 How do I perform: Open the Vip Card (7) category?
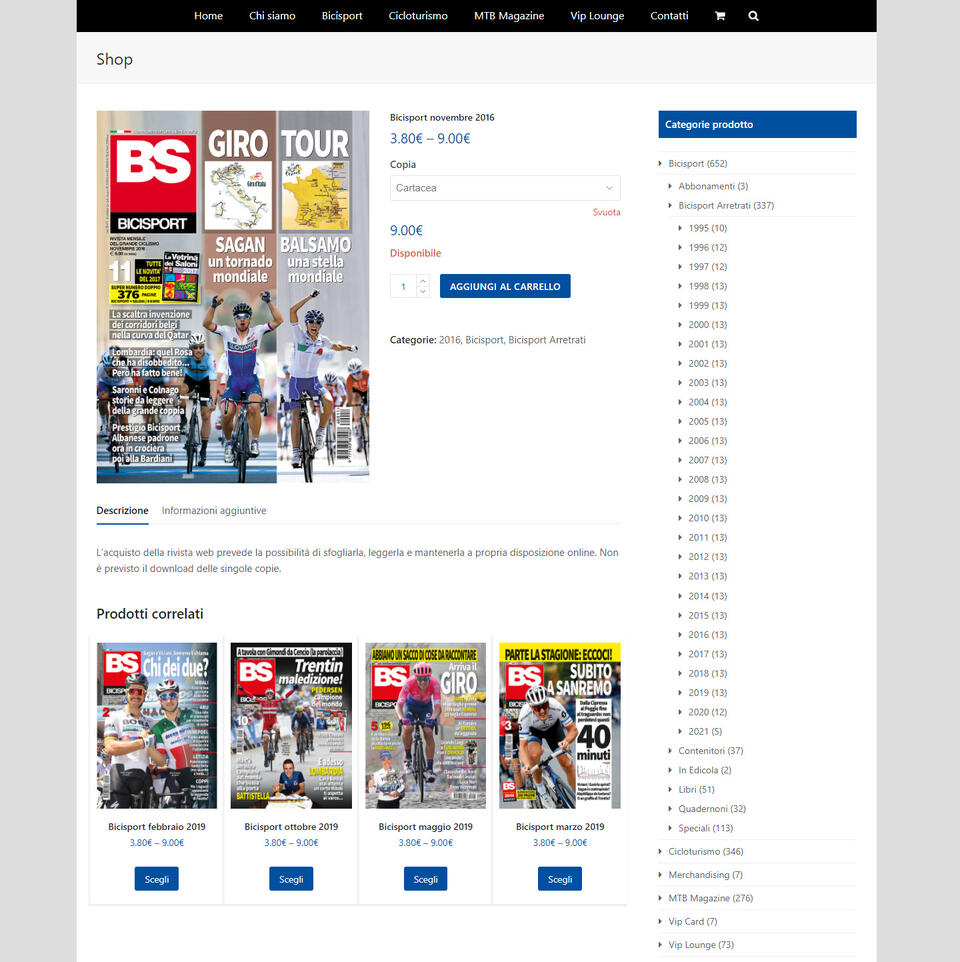693,922
